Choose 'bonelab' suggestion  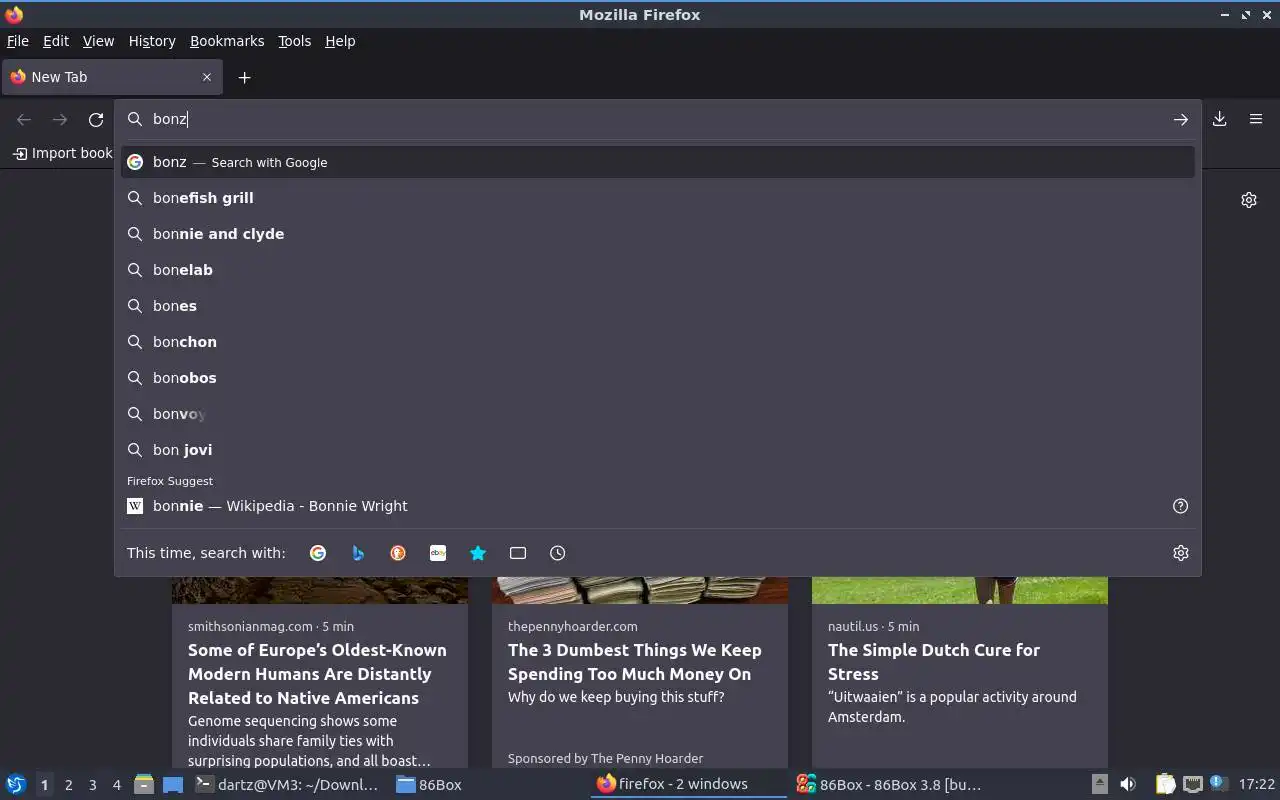[x=658, y=270]
